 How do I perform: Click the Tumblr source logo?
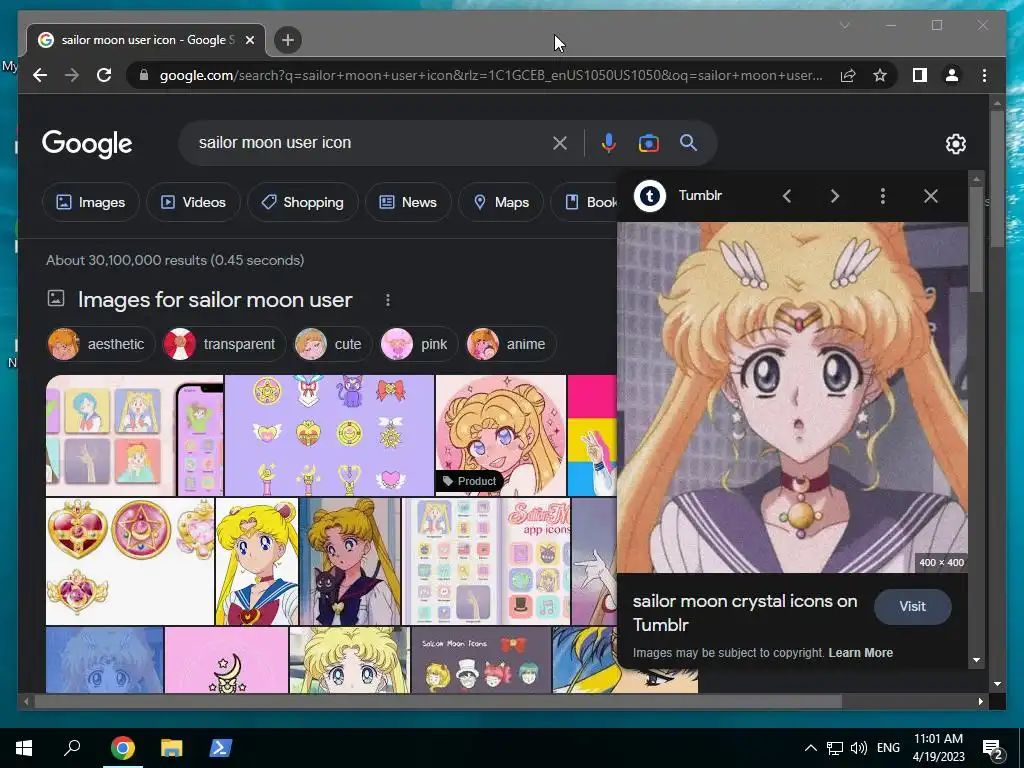point(650,196)
